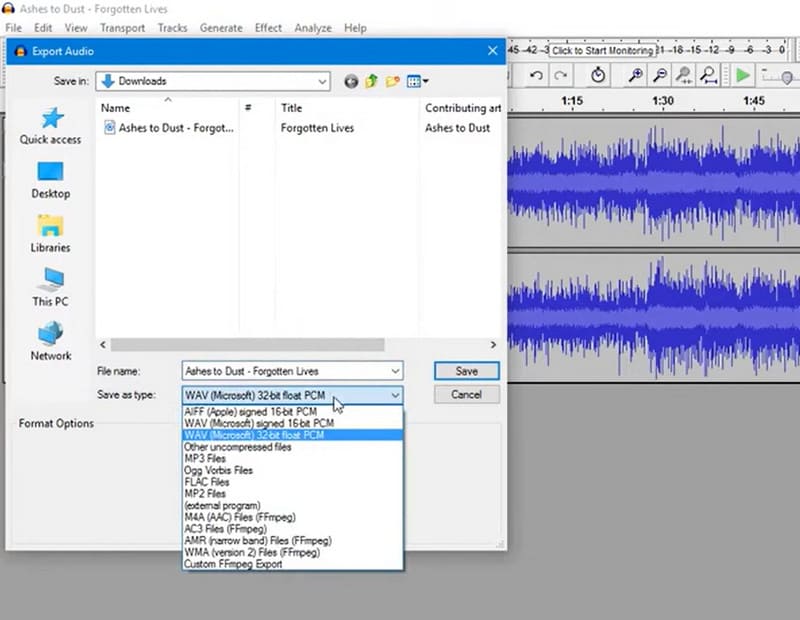The height and width of the screenshot is (620, 800).
Task: Click the back navigation globe icon
Action: point(351,81)
